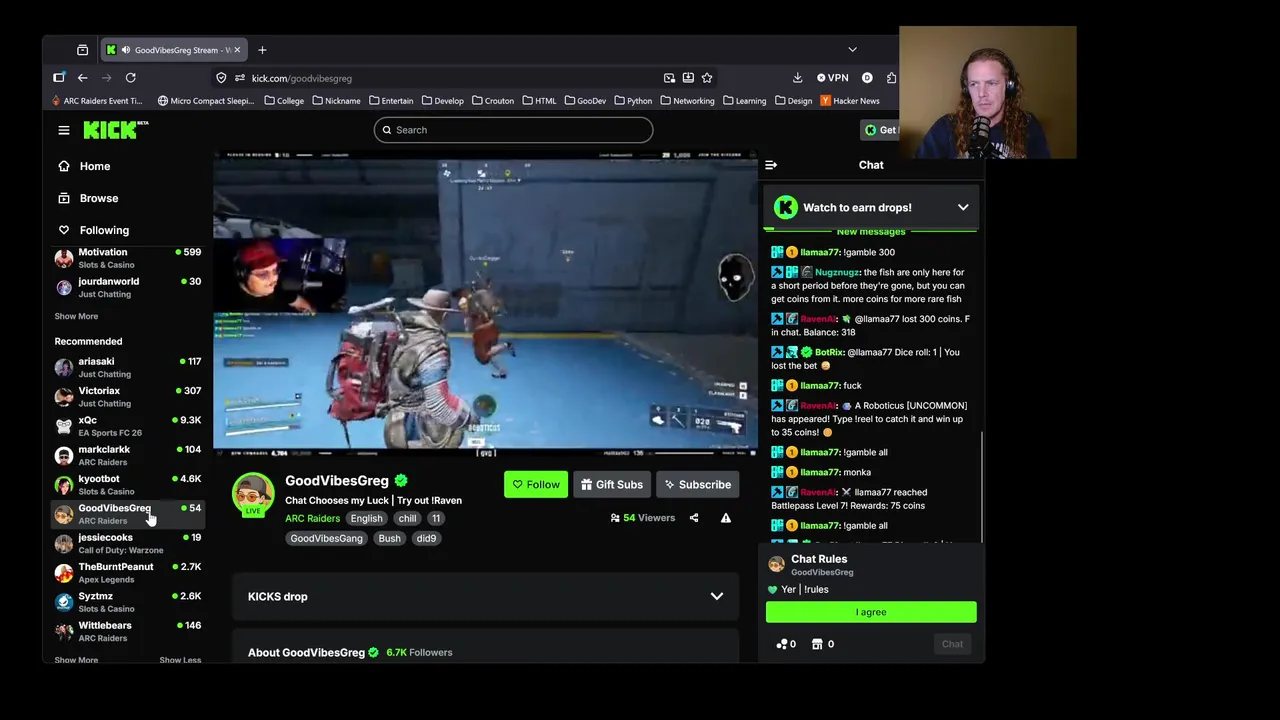Open kyootbot channel in Recommended
The image size is (1280, 720).
pos(128,485)
